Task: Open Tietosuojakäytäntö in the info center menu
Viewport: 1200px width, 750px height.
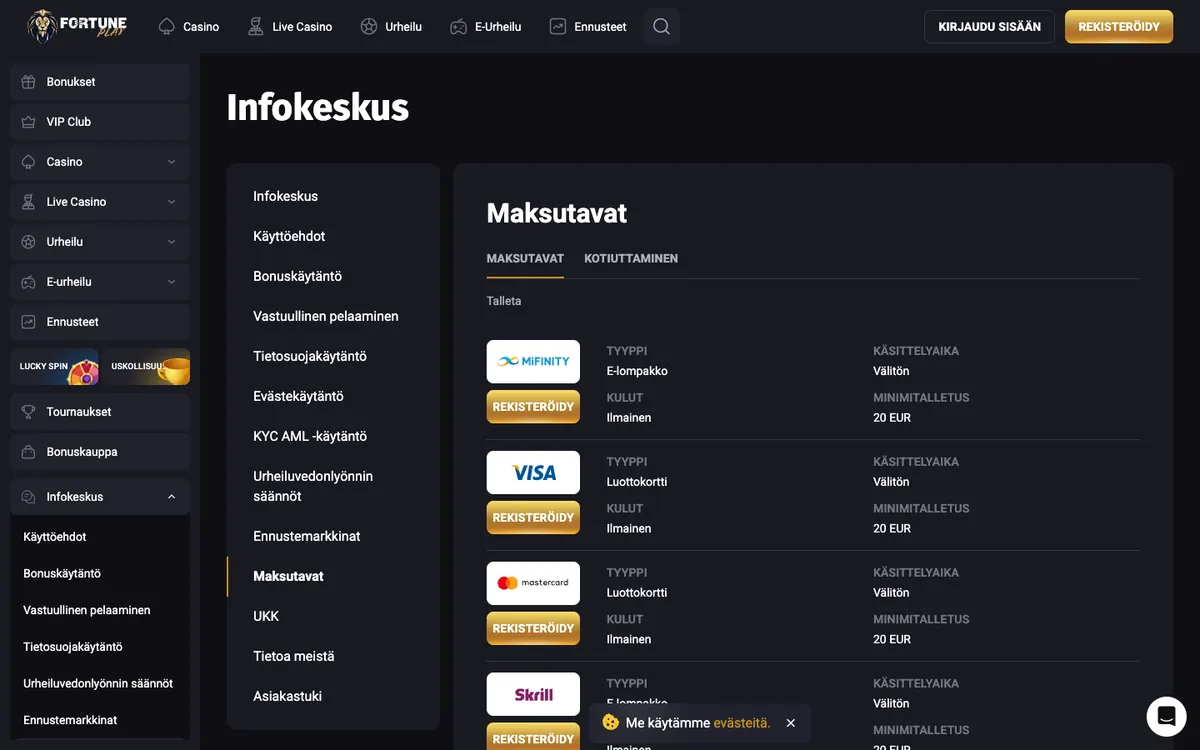Action: [x=310, y=356]
